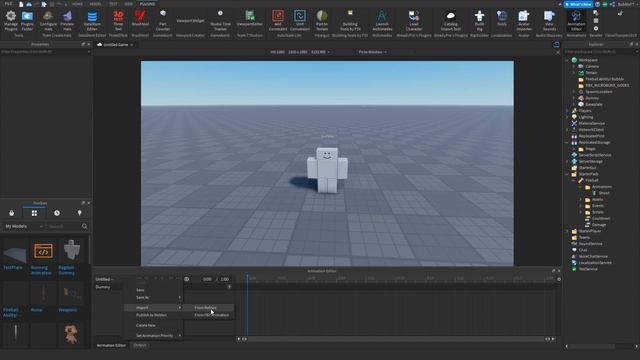Select ServerScriptService in the Explorer
This screenshot has width=640, height=360.
(595, 155)
